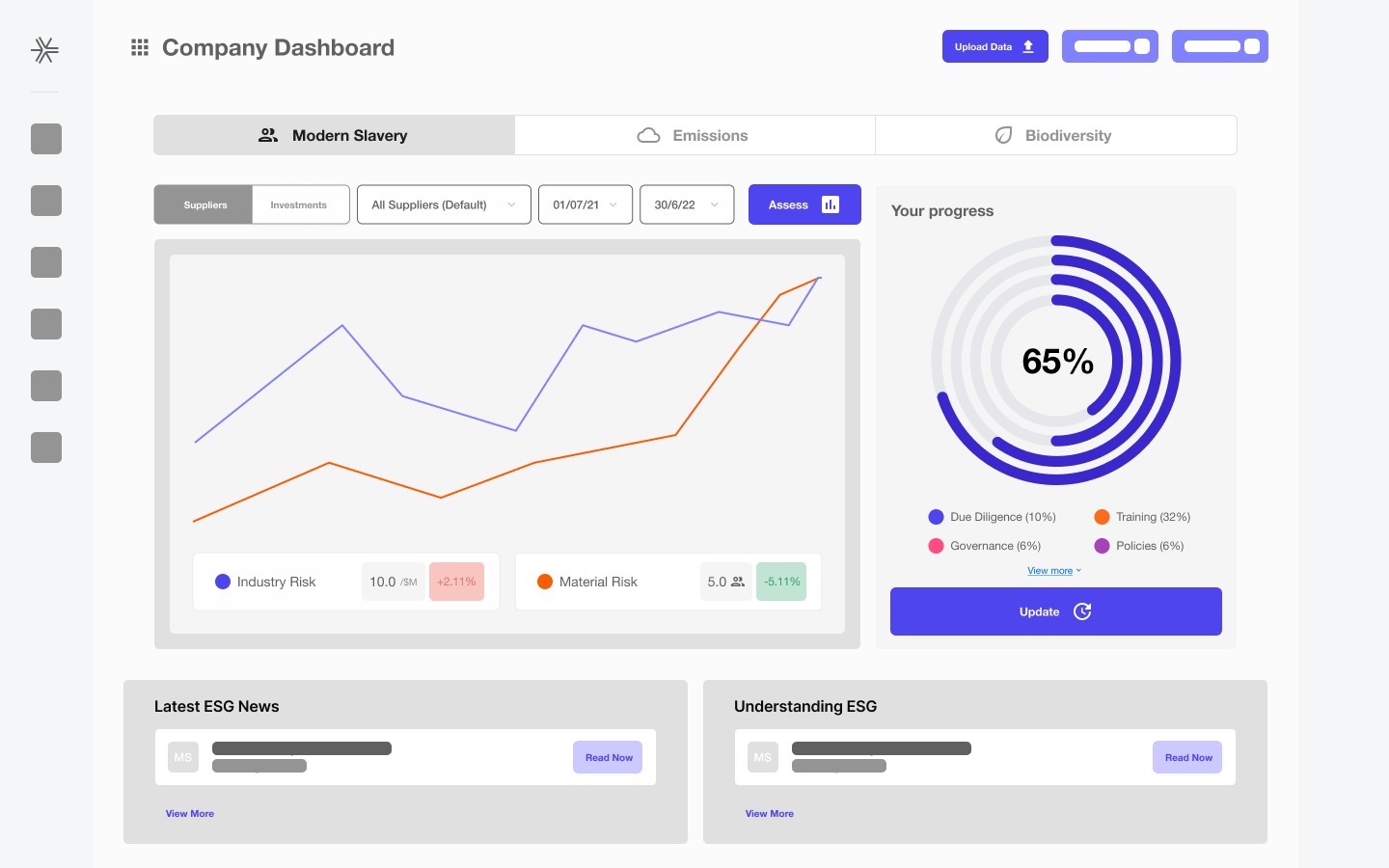Click the Material Risk orange legend dot
Image resolution: width=1389 pixels, height=868 pixels.
tap(545, 582)
